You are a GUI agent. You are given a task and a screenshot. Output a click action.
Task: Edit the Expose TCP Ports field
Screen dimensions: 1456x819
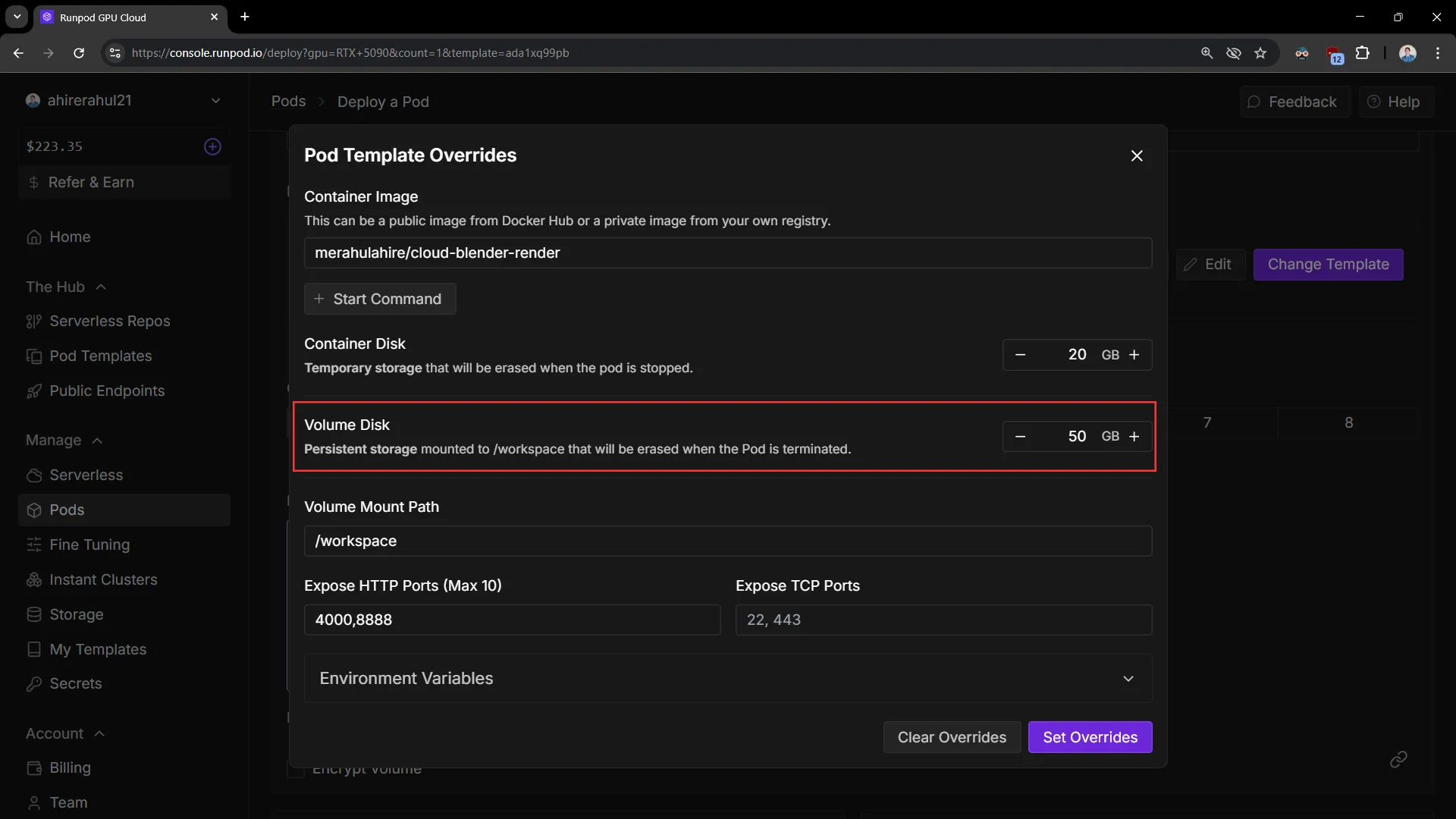(x=943, y=620)
